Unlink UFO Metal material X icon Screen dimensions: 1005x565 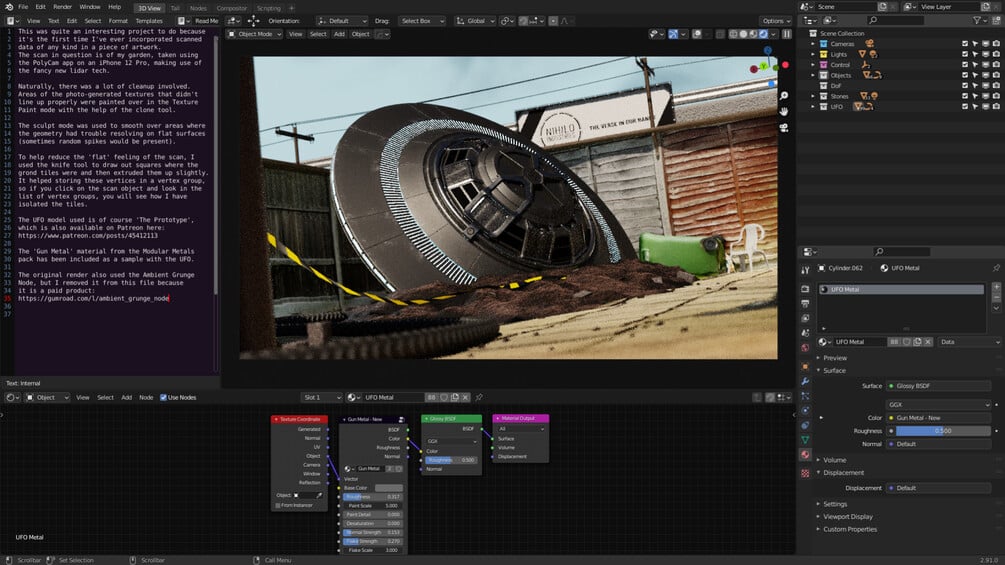(x=928, y=342)
